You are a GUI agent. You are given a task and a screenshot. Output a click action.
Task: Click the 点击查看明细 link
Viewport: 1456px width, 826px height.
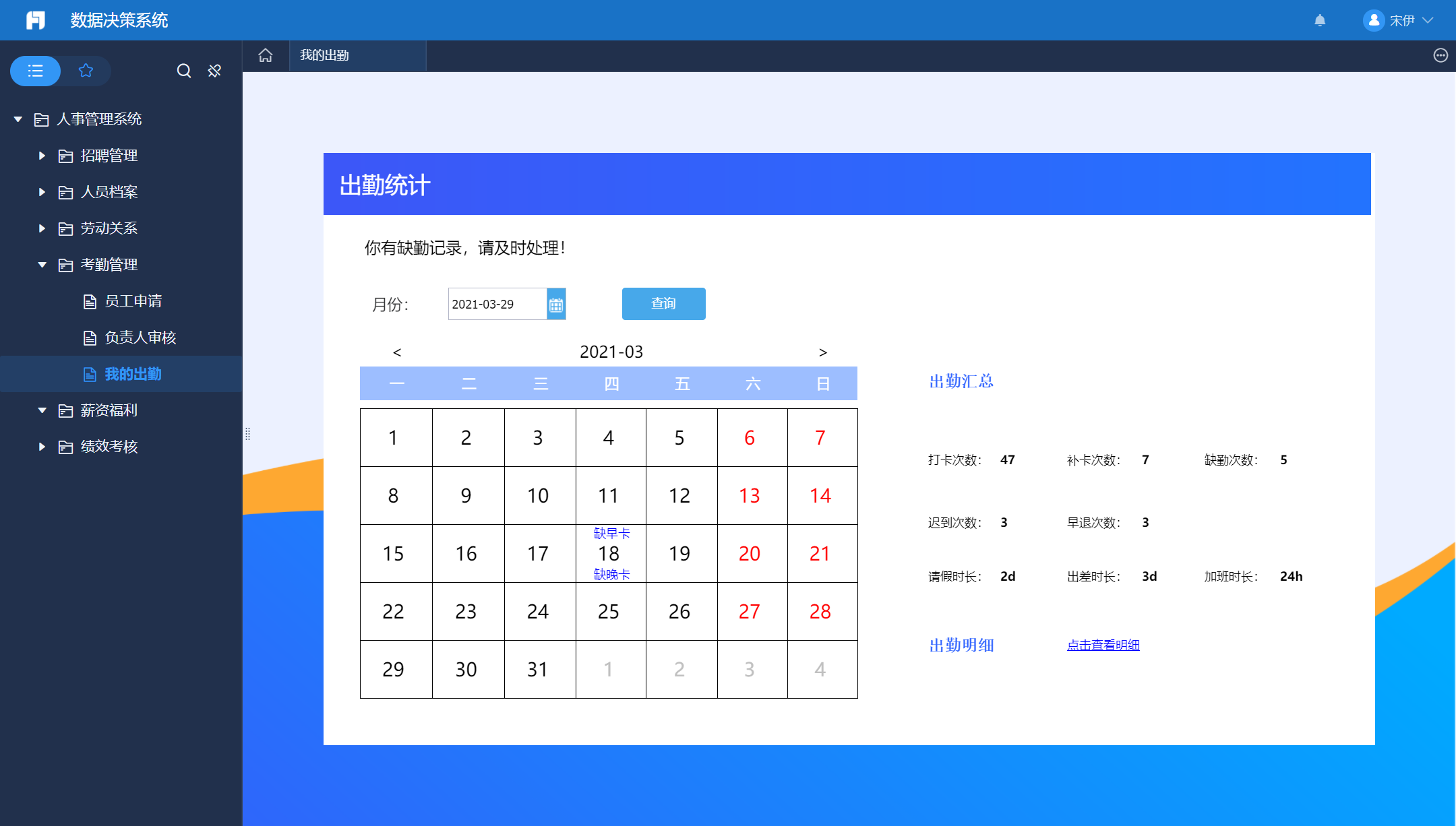(1103, 645)
